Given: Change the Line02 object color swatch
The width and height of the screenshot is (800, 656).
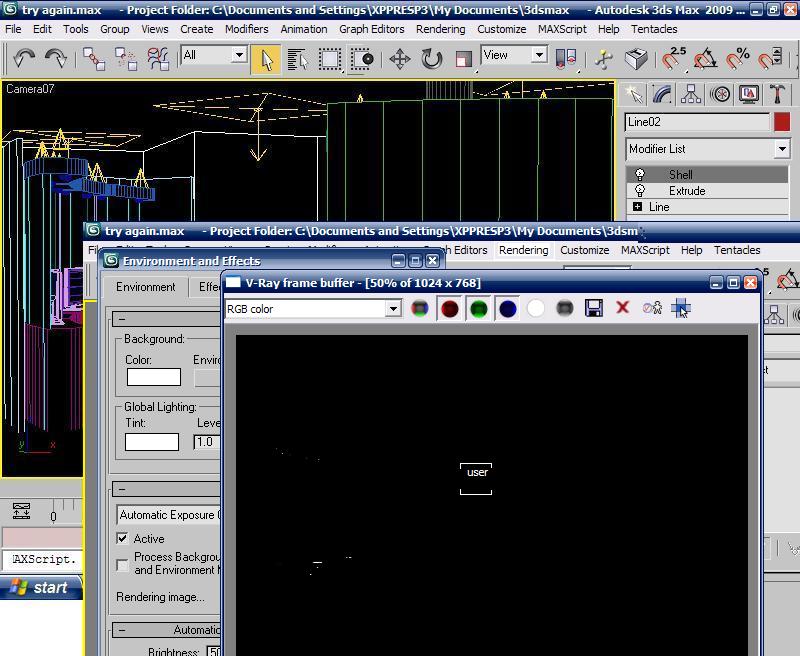Looking at the screenshot, I should coord(782,122).
